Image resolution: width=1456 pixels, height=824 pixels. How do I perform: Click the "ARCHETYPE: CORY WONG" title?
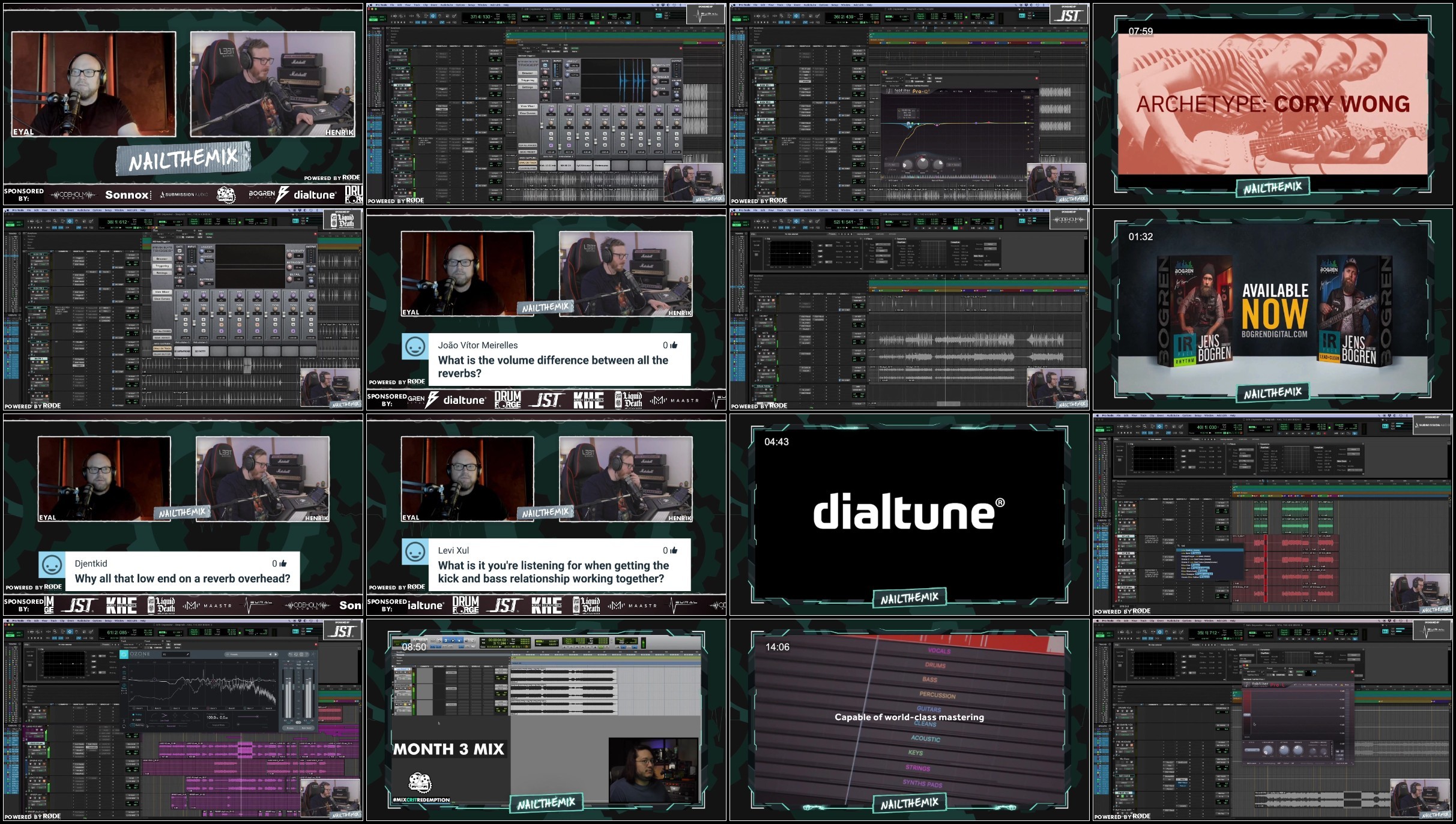pos(1273,104)
